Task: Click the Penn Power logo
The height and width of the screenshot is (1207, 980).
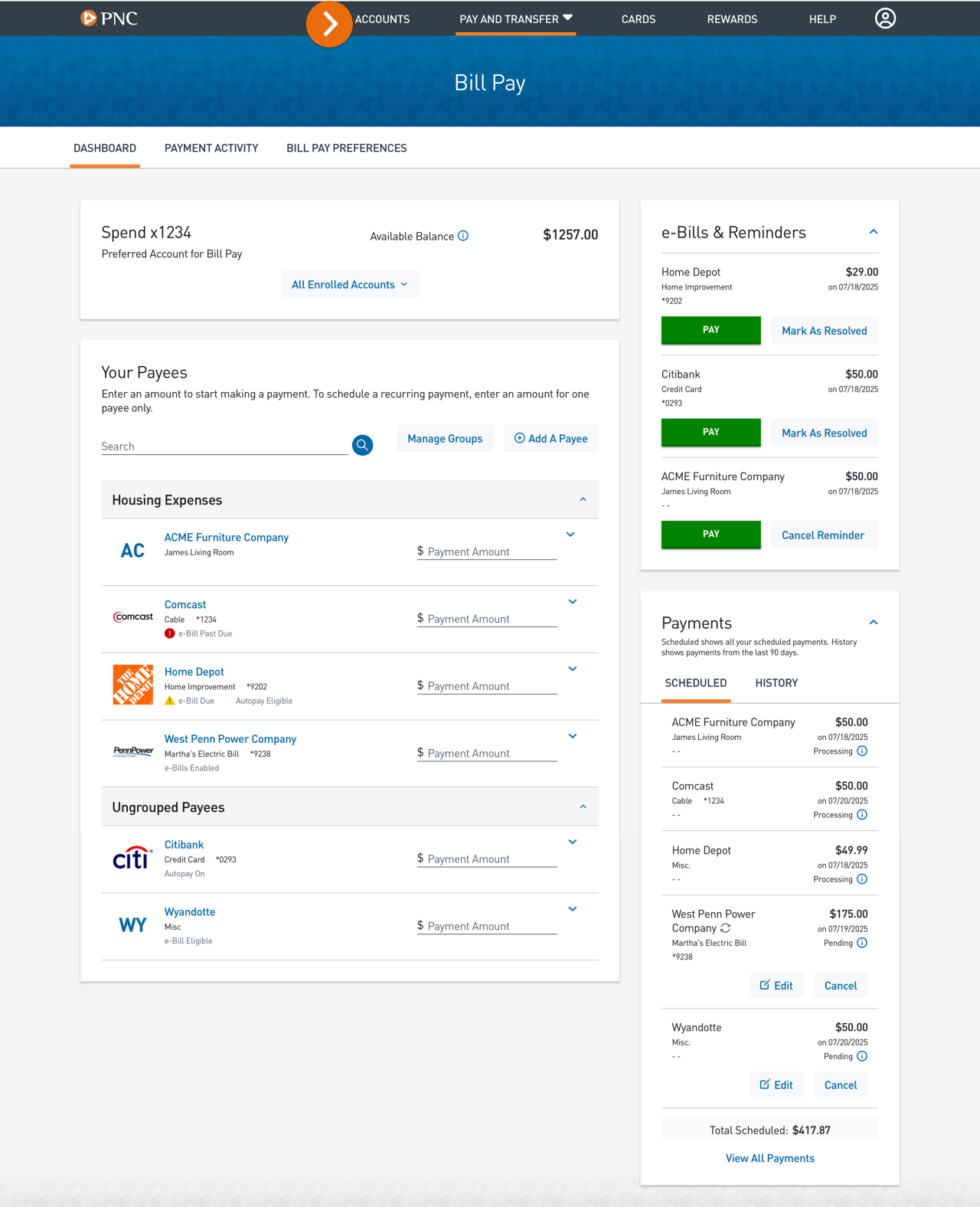Action: tap(133, 751)
